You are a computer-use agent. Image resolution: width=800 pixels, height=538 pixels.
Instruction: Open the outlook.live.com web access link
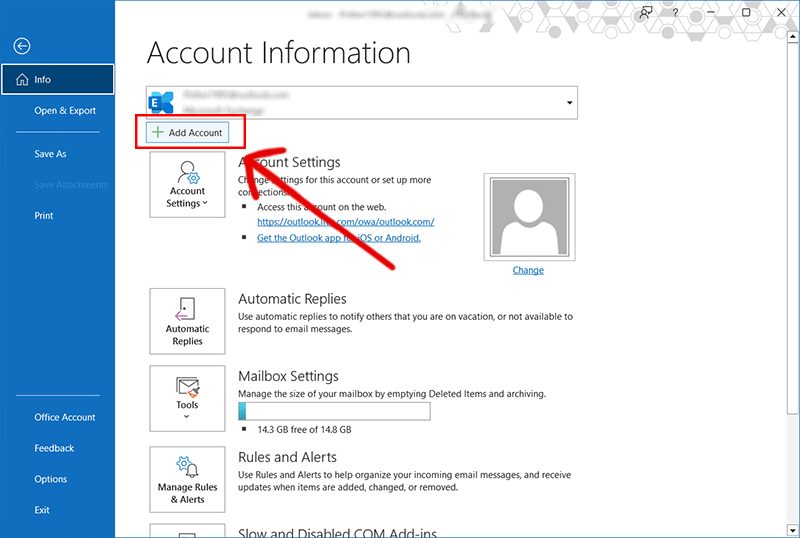(345, 222)
